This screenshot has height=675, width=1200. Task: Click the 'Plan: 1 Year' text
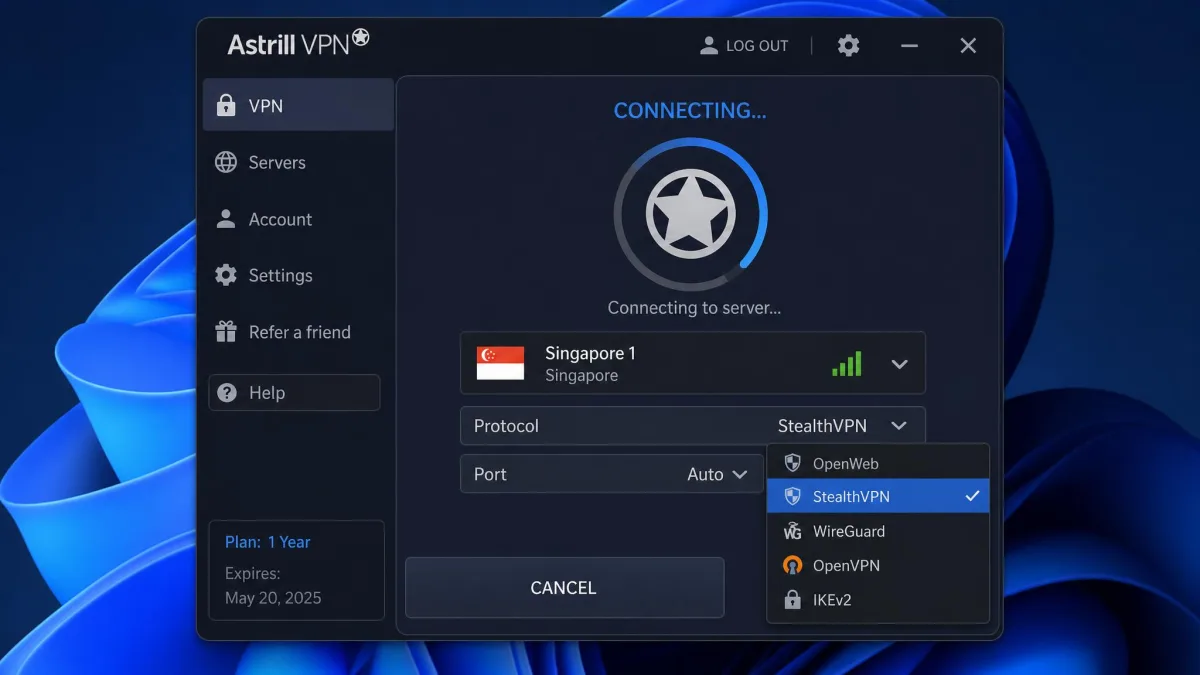pyautogui.click(x=267, y=542)
